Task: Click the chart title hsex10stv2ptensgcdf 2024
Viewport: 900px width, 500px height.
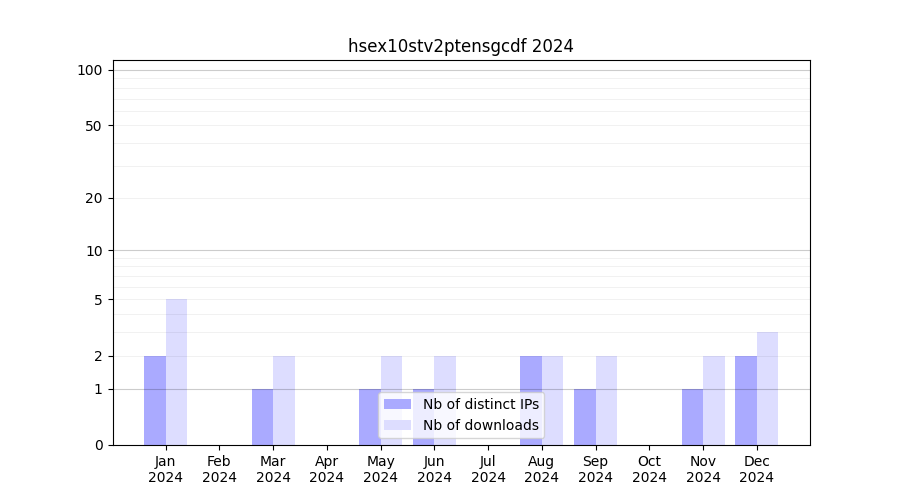Action: tap(460, 46)
